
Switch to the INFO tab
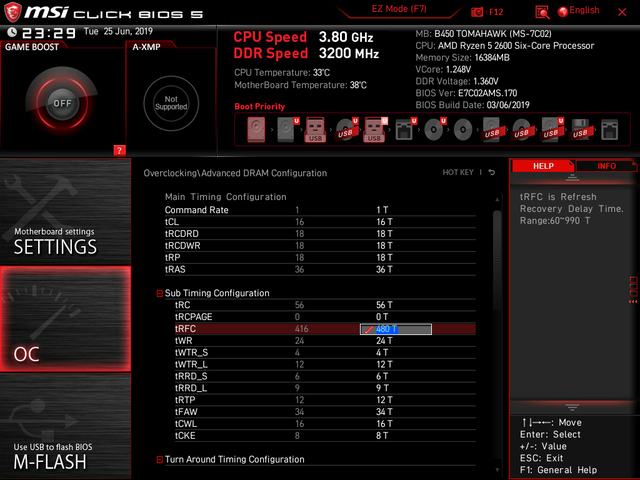tap(606, 166)
